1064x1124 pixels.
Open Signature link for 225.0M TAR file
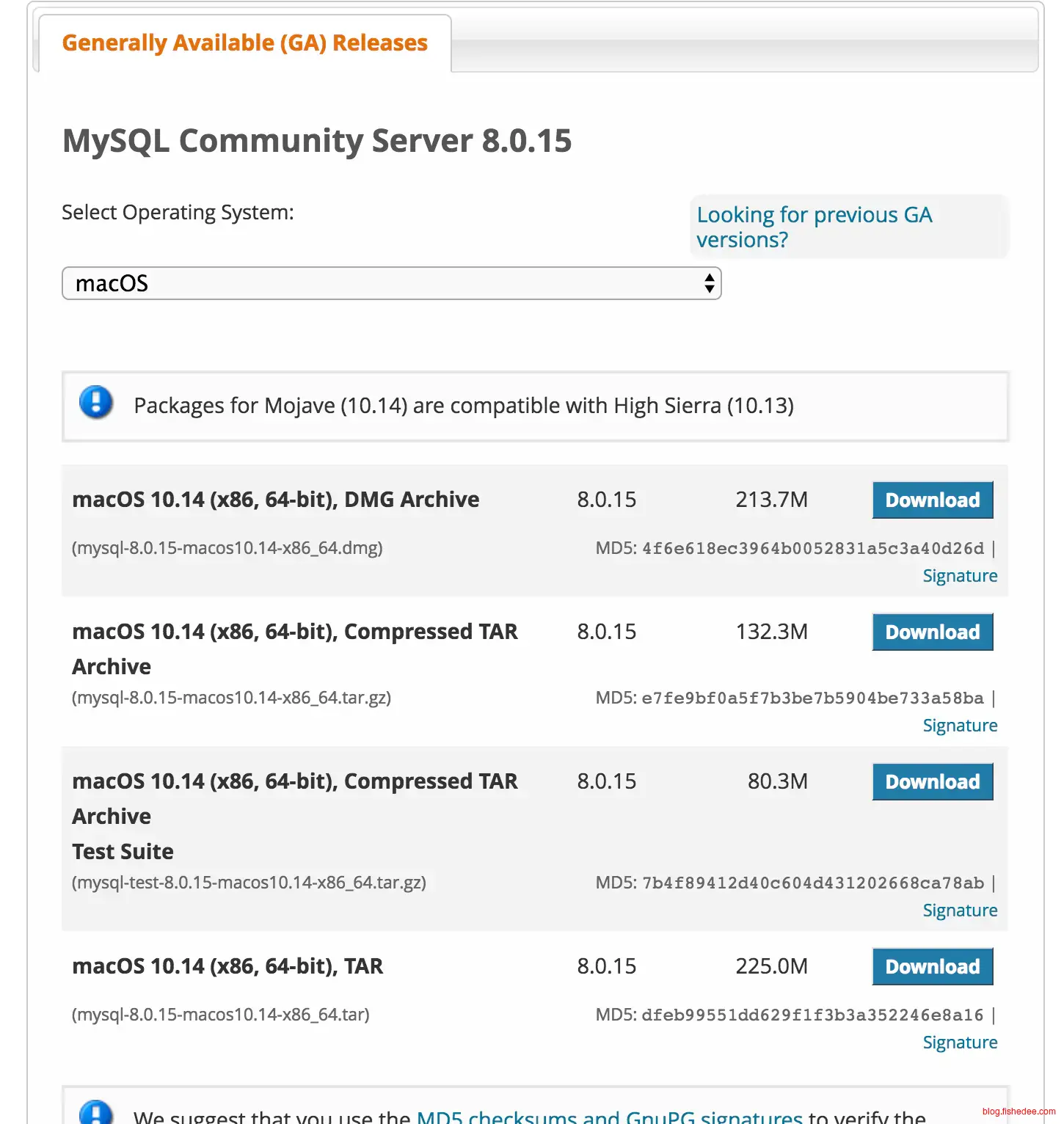coord(960,1043)
